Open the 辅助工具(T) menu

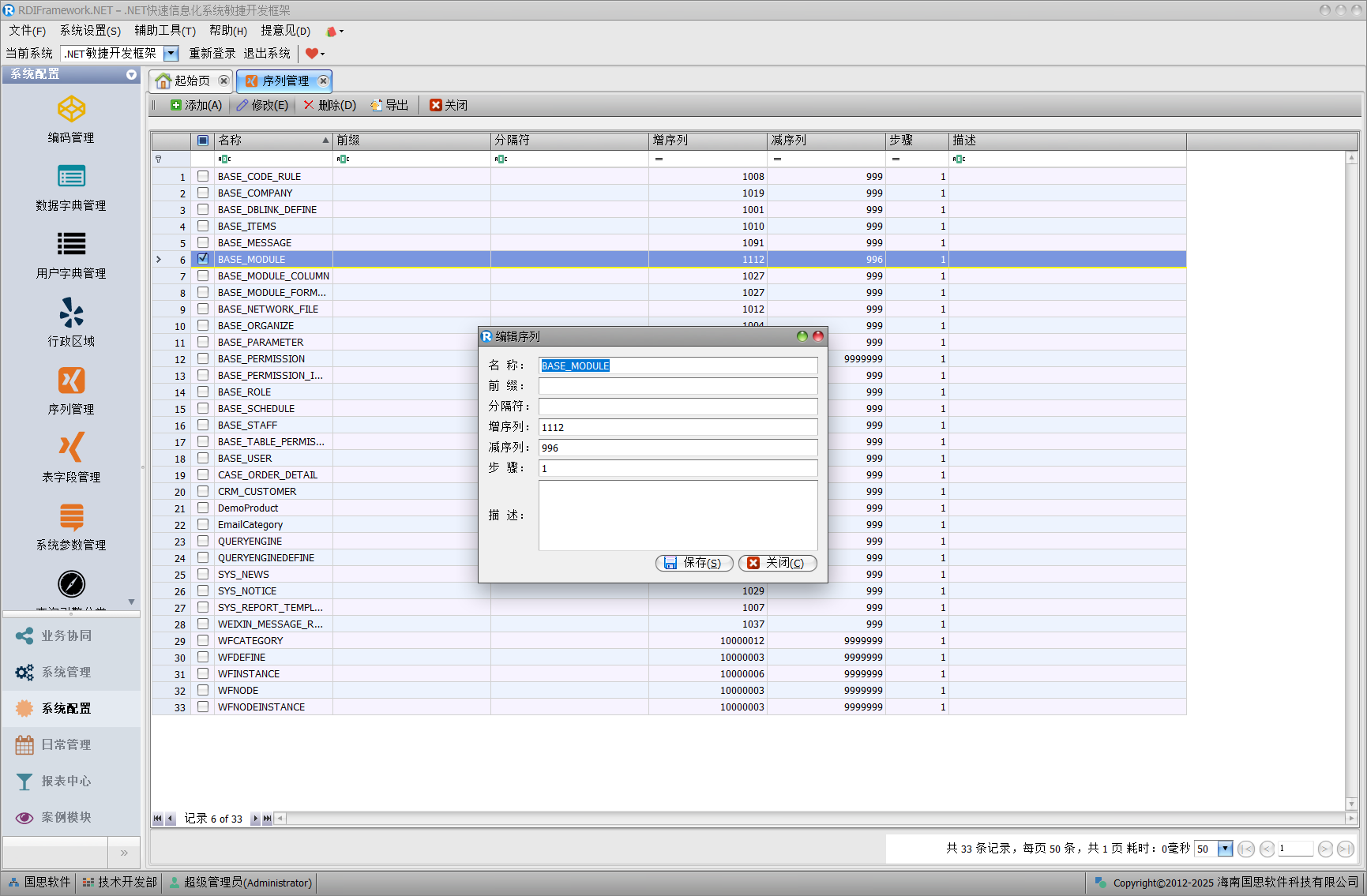tap(164, 31)
